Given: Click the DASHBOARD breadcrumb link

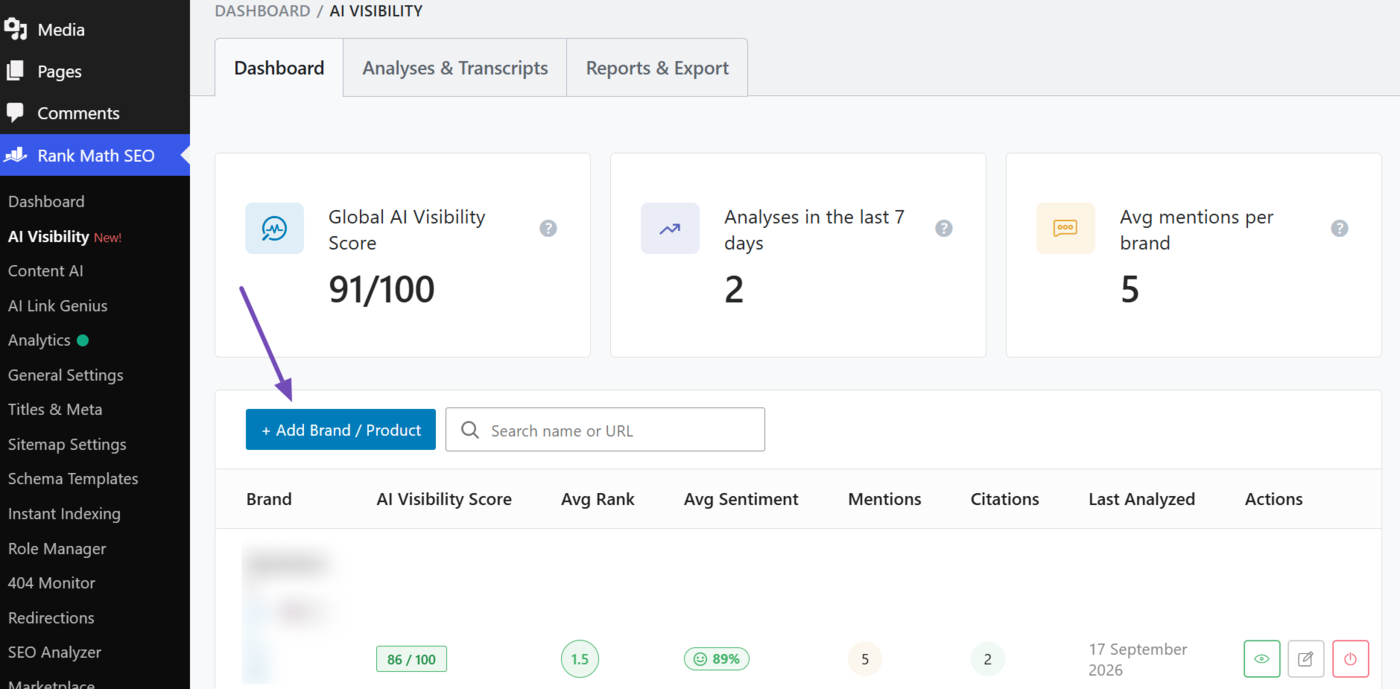Looking at the screenshot, I should (263, 11).
